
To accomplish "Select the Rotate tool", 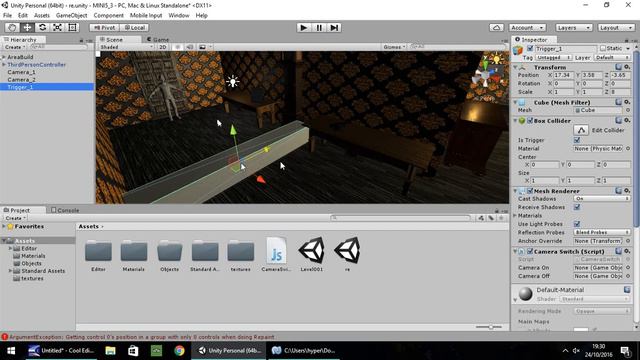I will click(x=42, y=27).
